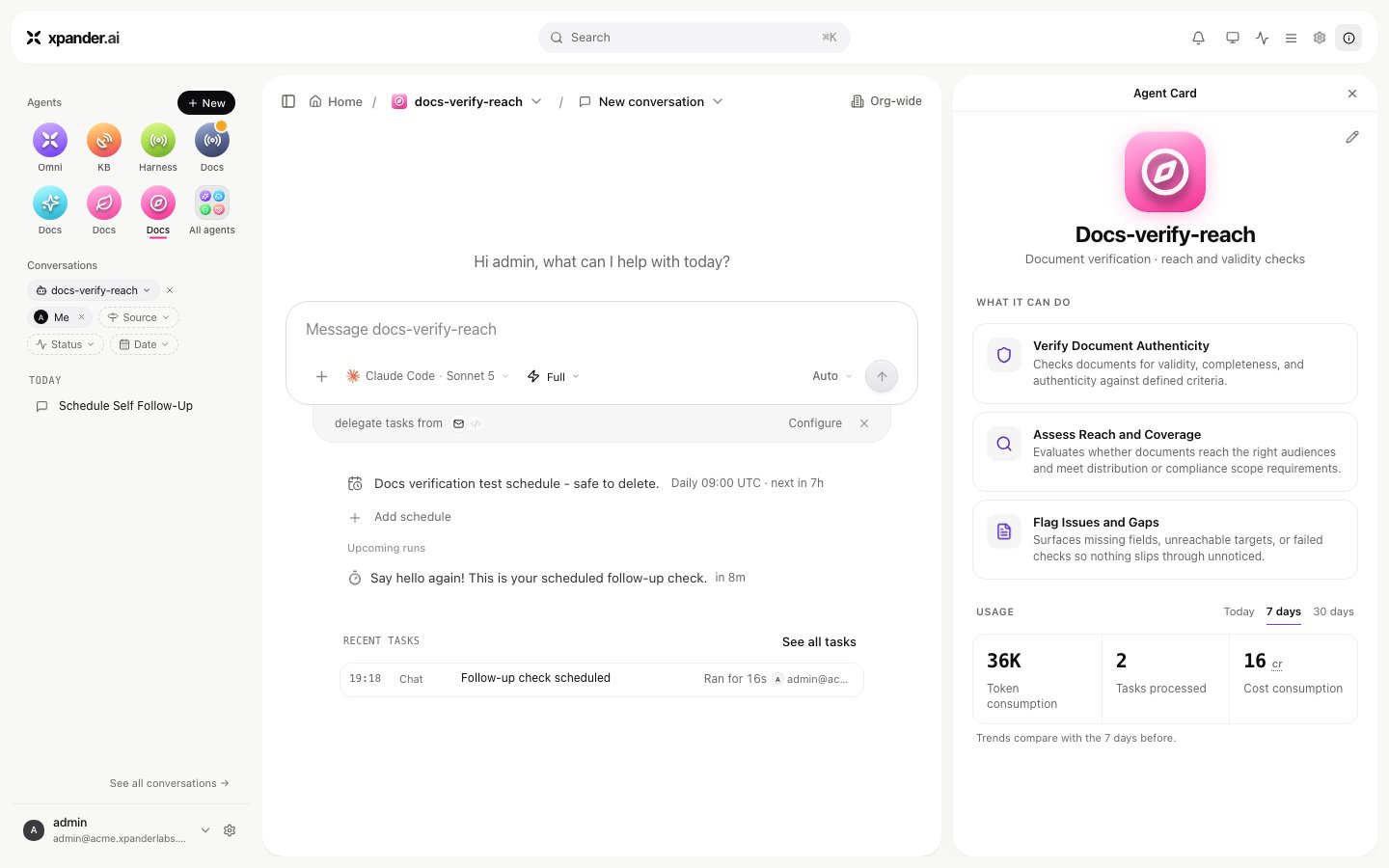Image resolution: width=1389 pixels, height=868 pixels.
Task: Click the 36K Token consumption stat
Action: point(1037,679)
